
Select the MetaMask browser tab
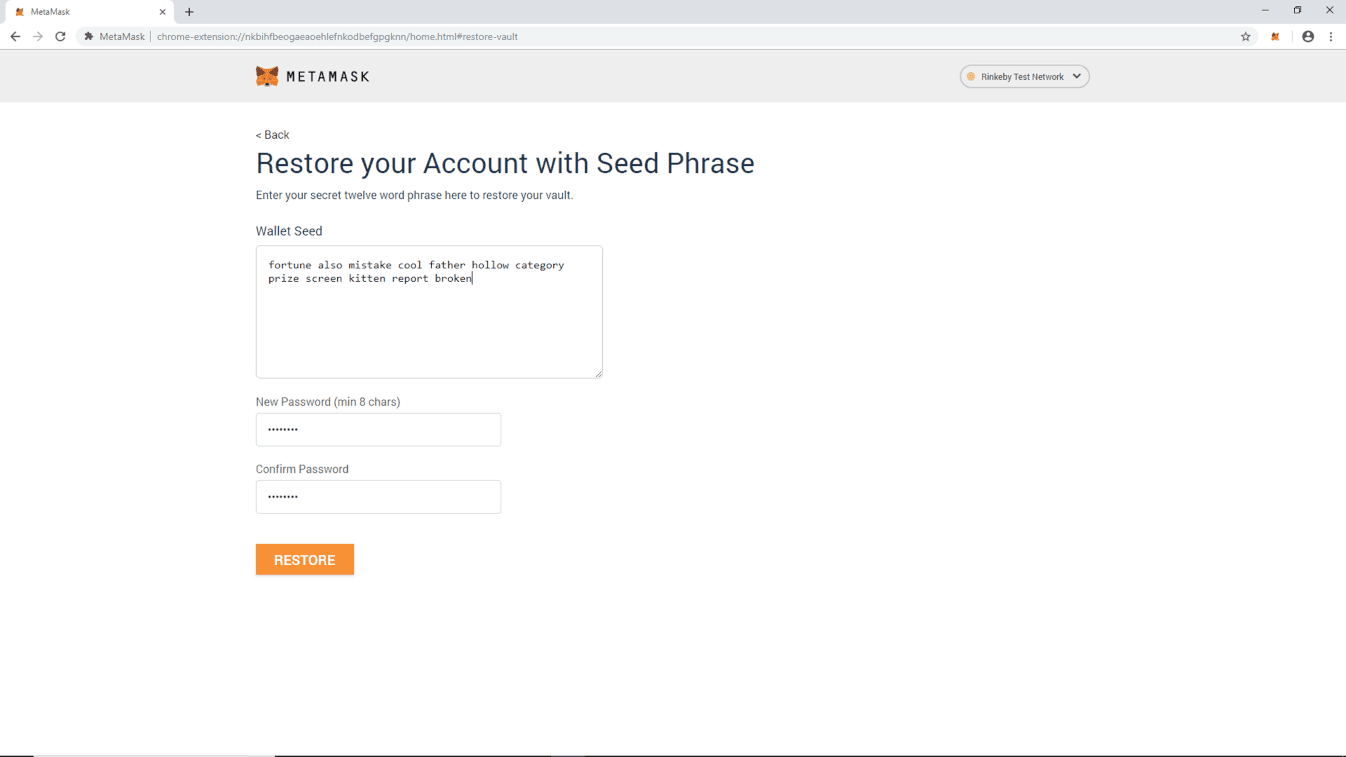tap(88, 12)
